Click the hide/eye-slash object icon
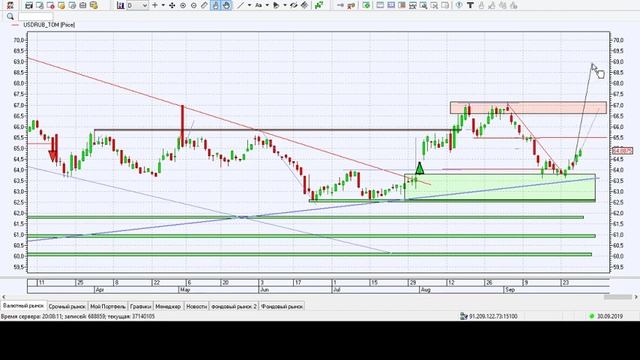 pyautogui.click(x=293, y=5)
